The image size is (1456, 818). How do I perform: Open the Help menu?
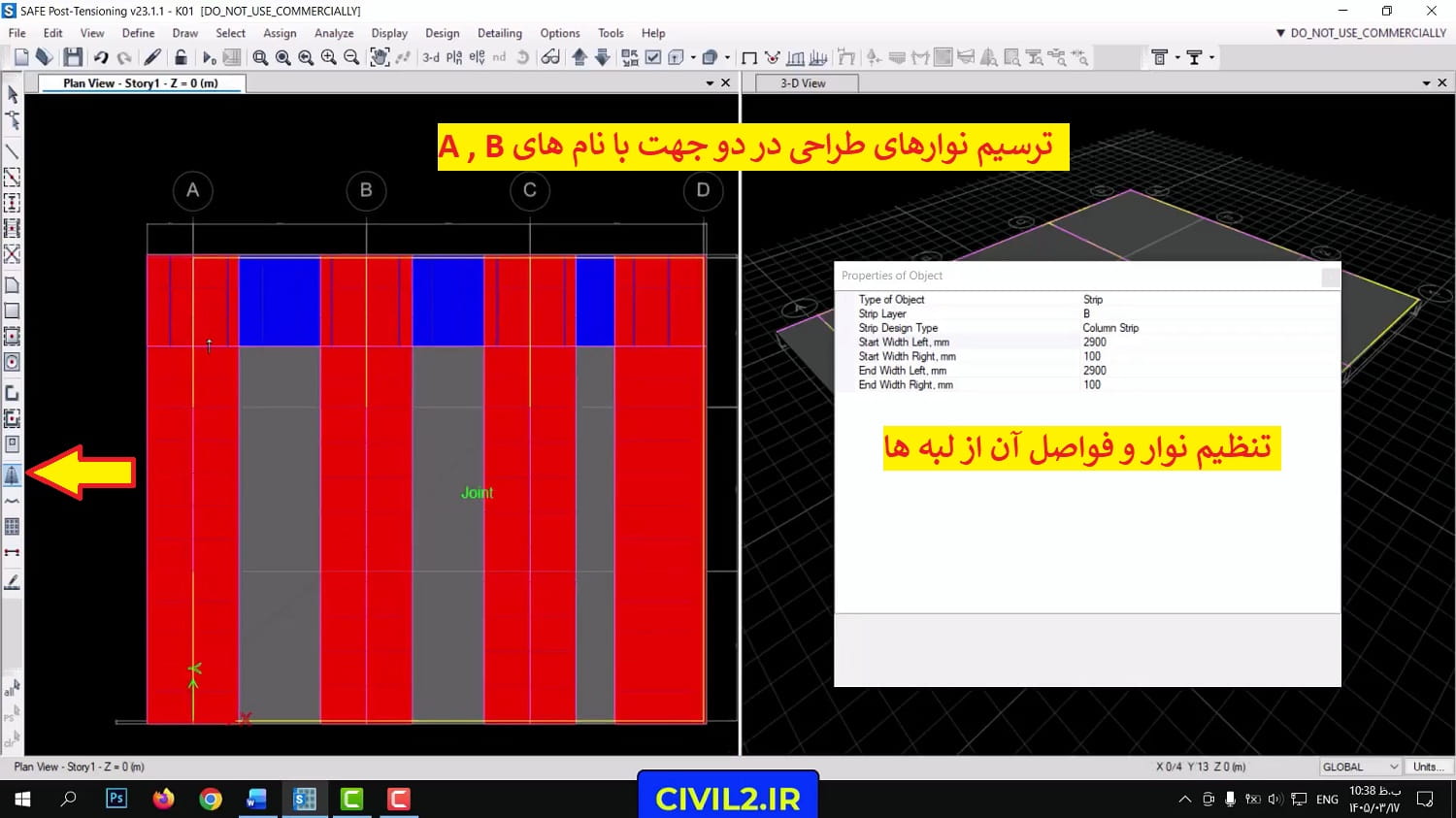[653, 33]
